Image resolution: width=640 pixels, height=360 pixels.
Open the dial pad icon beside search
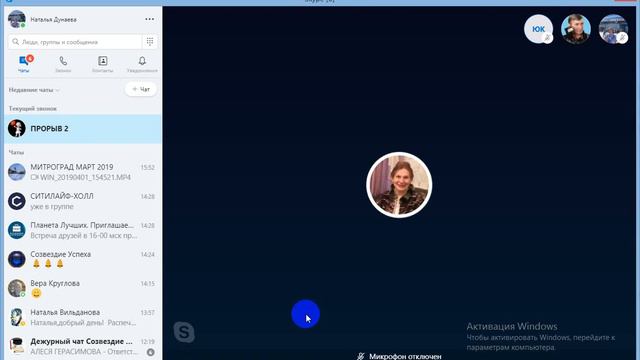coord(150,42)
